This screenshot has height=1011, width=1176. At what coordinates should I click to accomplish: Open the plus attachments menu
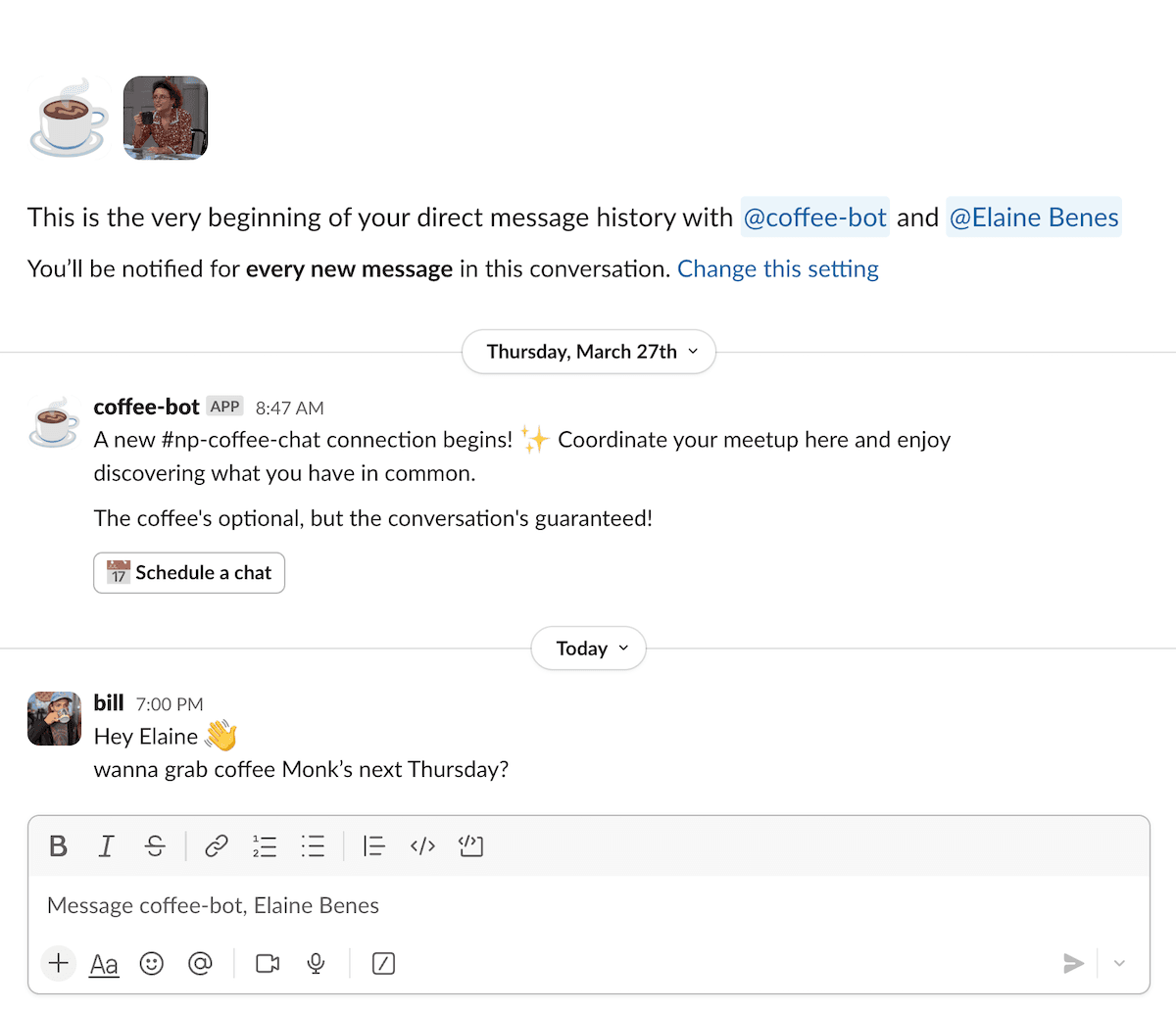point(59,963)
